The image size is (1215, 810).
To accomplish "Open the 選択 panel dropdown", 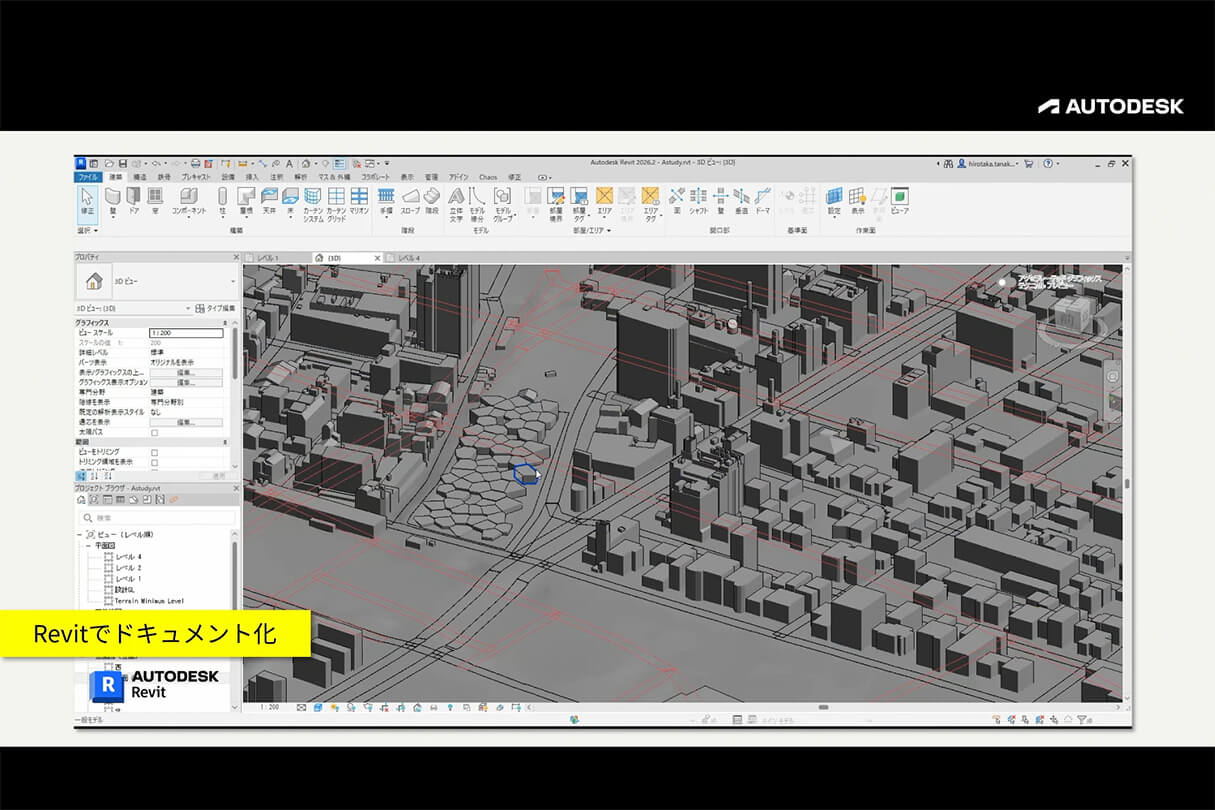I will tap(86, 230).
